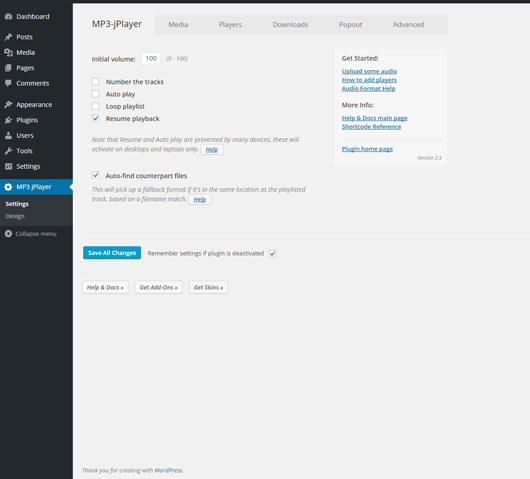Open Appearance via paintbrush icon
Image resolution: width=530 pixels, height=479 pixels.
point(8,104)
